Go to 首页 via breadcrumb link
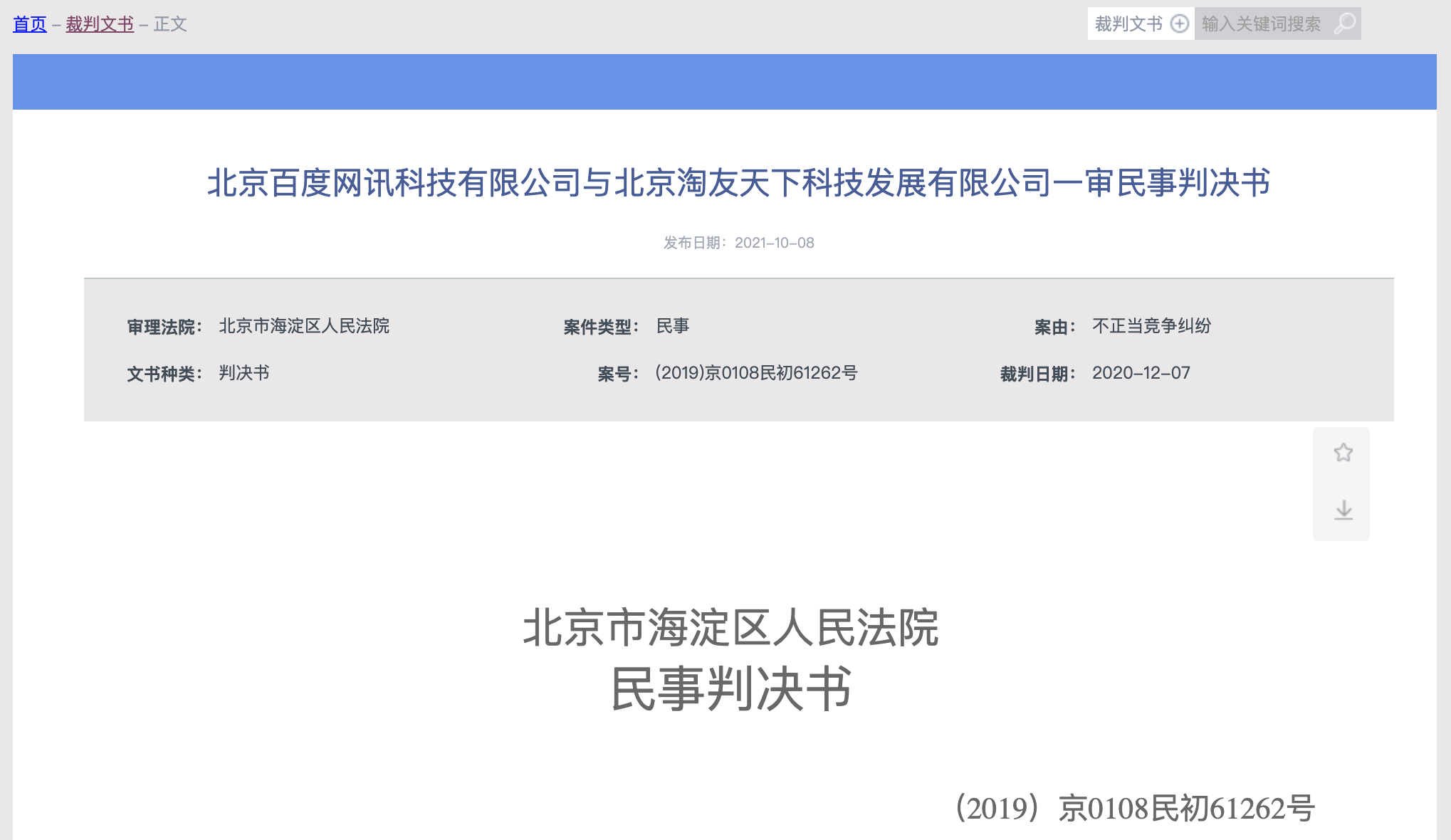Image resolution: width=1451 pixels, height=840 pixels. [30, 24]
